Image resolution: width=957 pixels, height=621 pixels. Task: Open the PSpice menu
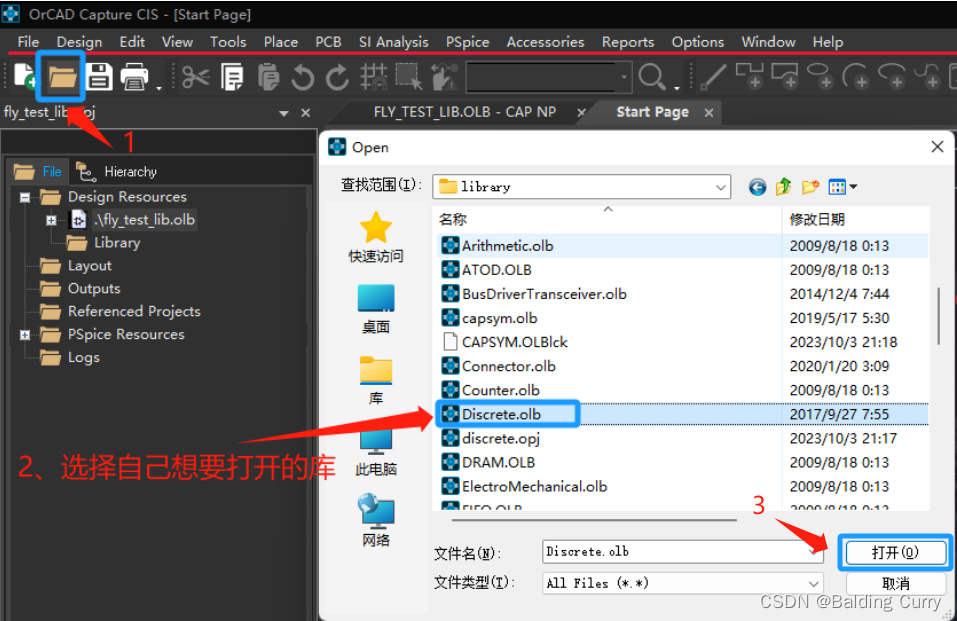coord(468,42)
